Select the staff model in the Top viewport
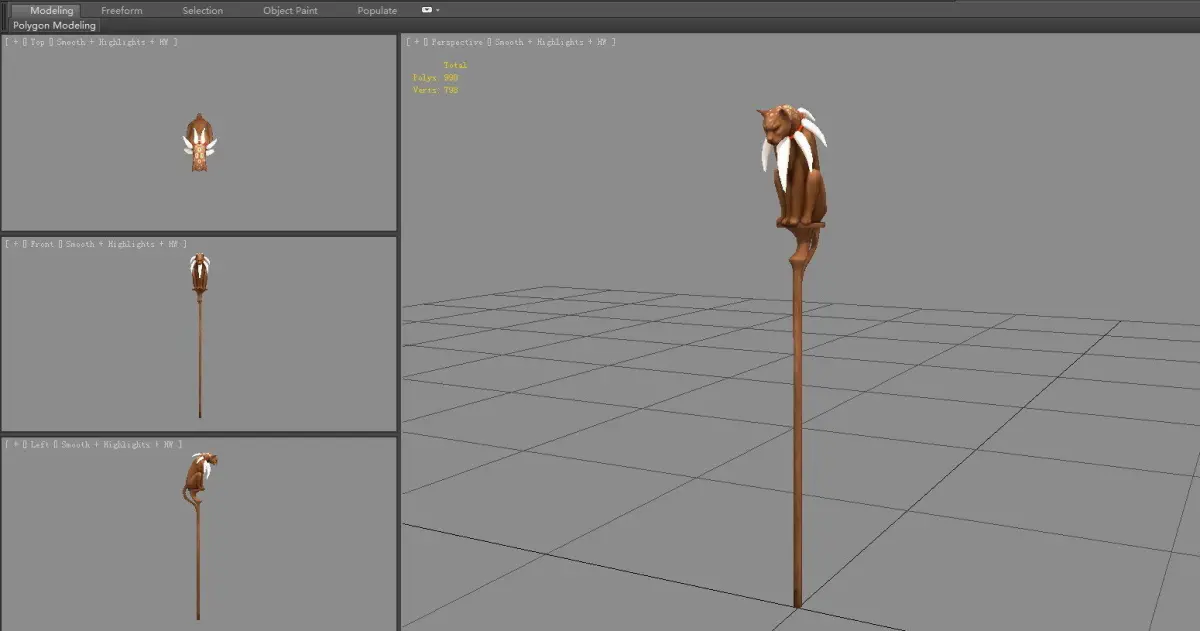1200x631 pixels. (x=200, y=143)
